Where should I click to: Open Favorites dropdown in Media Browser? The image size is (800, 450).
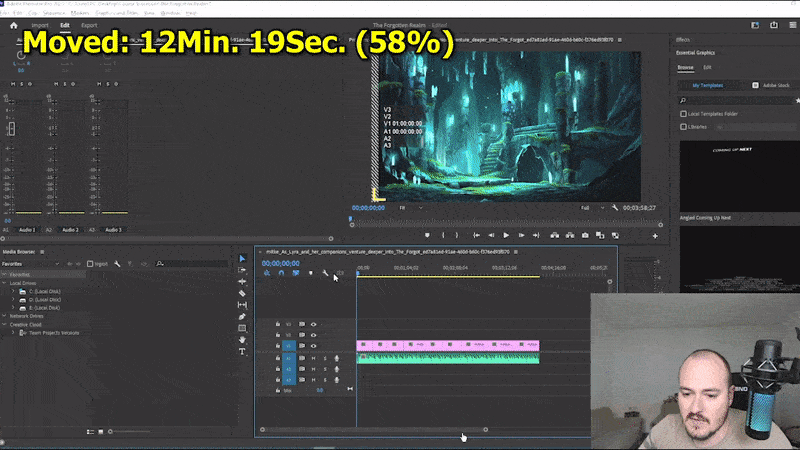click(31, 264)
